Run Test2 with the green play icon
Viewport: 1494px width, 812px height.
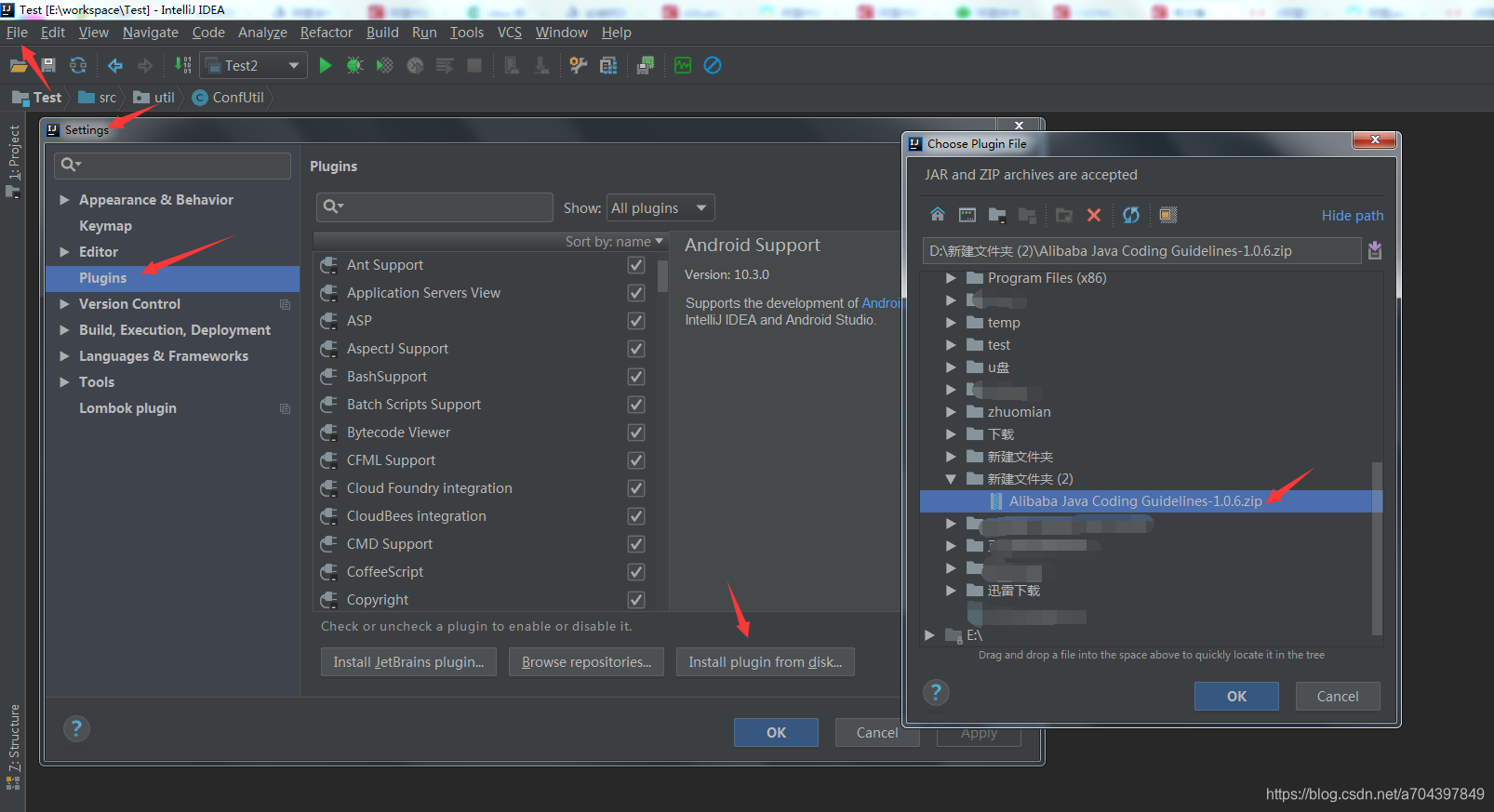pos(326,65)
